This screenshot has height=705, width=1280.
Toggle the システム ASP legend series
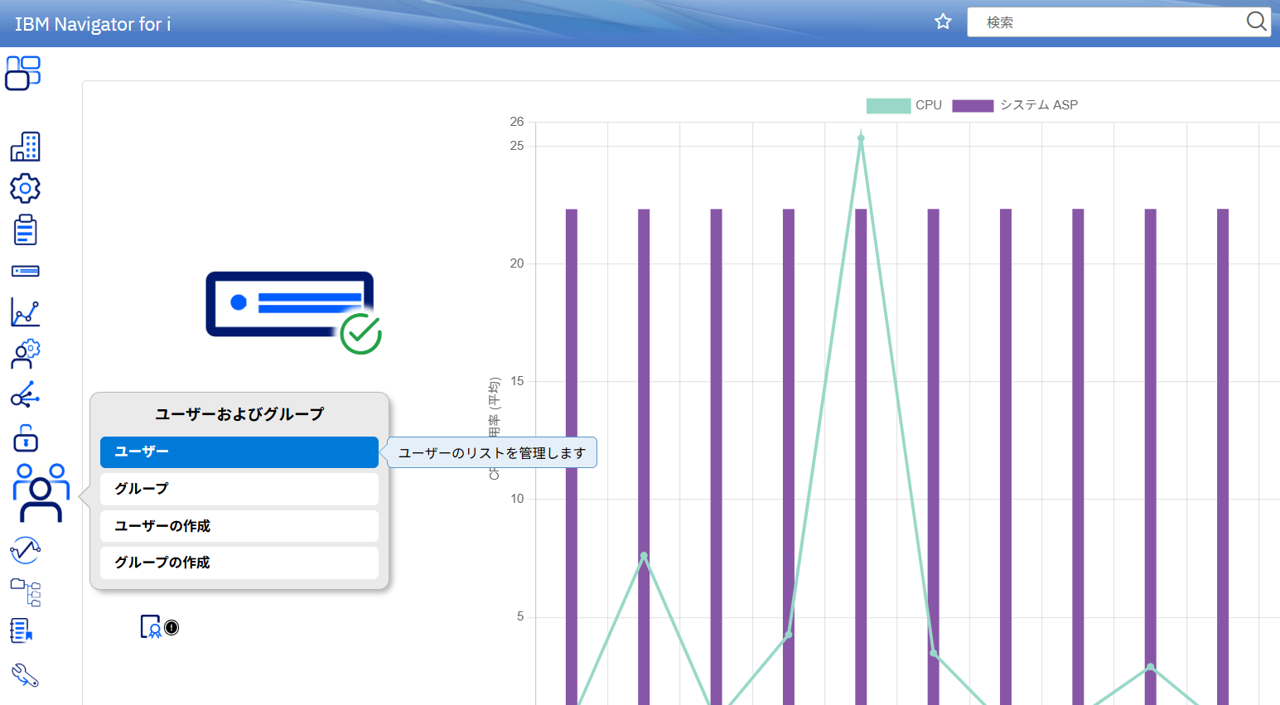1015,105
